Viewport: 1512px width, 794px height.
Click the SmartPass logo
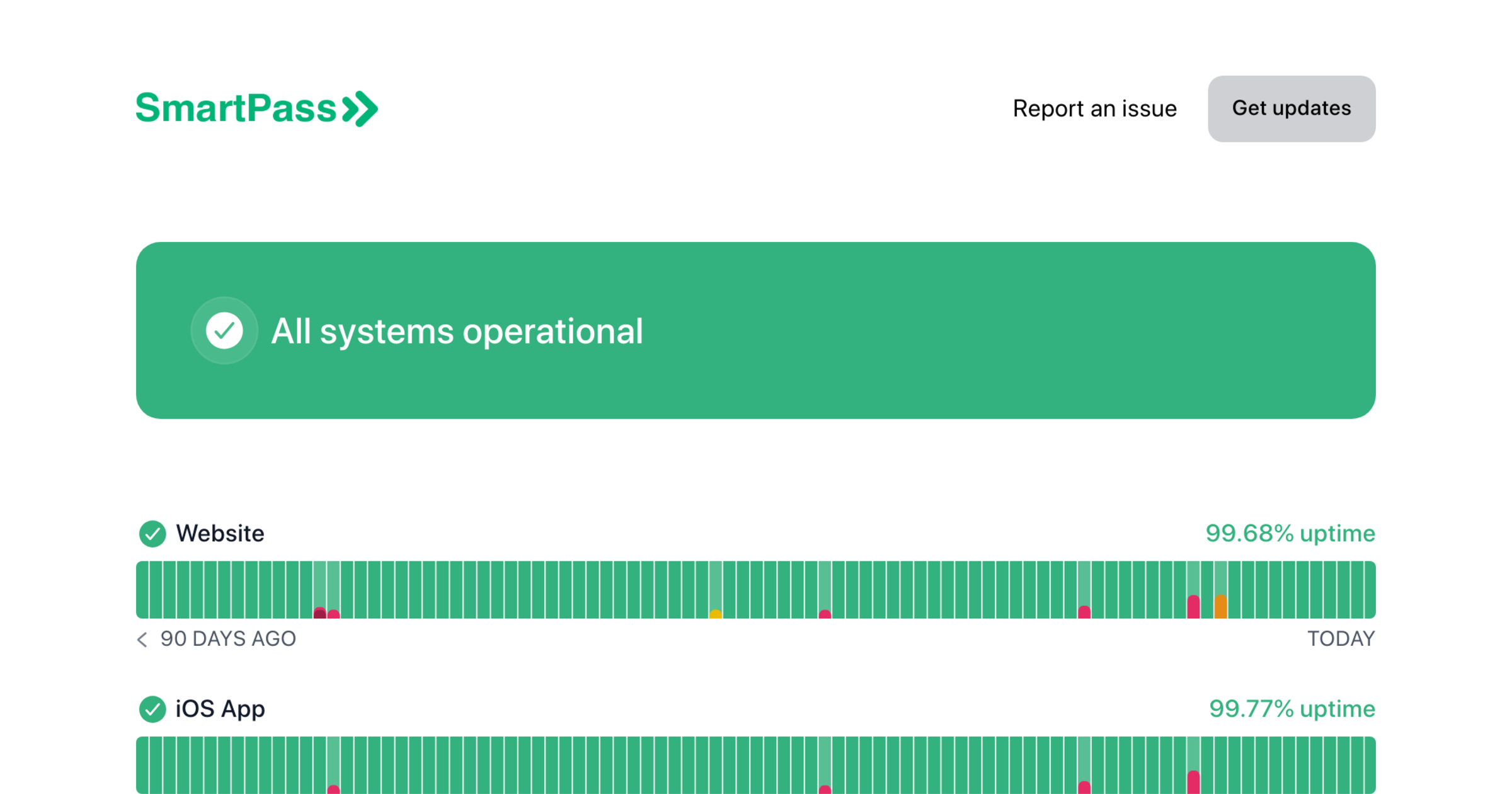tap(255, 108)
